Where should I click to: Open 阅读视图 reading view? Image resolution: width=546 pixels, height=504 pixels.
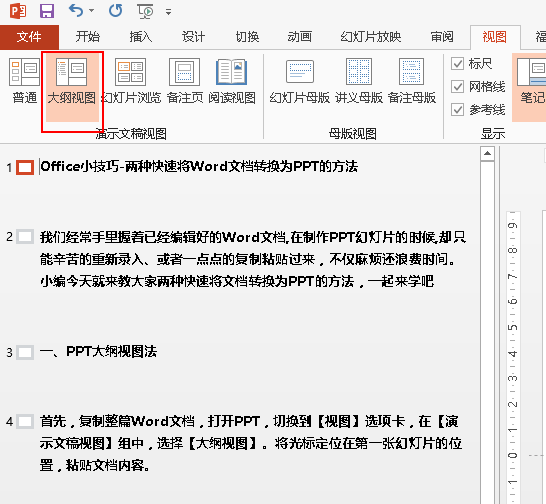(232, 81)
